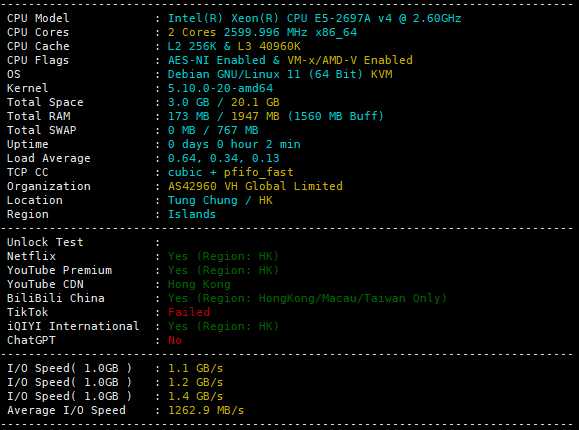Select the TikTok Failed result text
The width and height of the screenshot is (579, 430).
coord(189,313)
